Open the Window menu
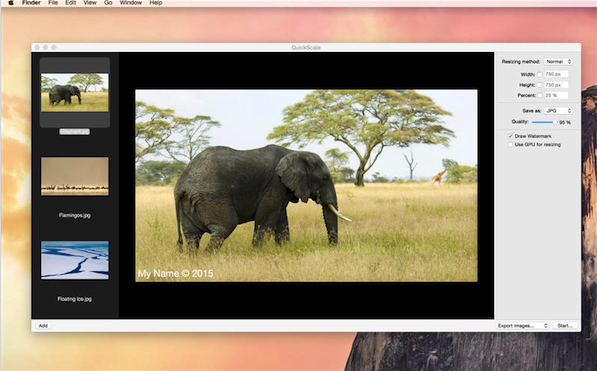Viewport: 597px width, 371px height. (131, 3)
